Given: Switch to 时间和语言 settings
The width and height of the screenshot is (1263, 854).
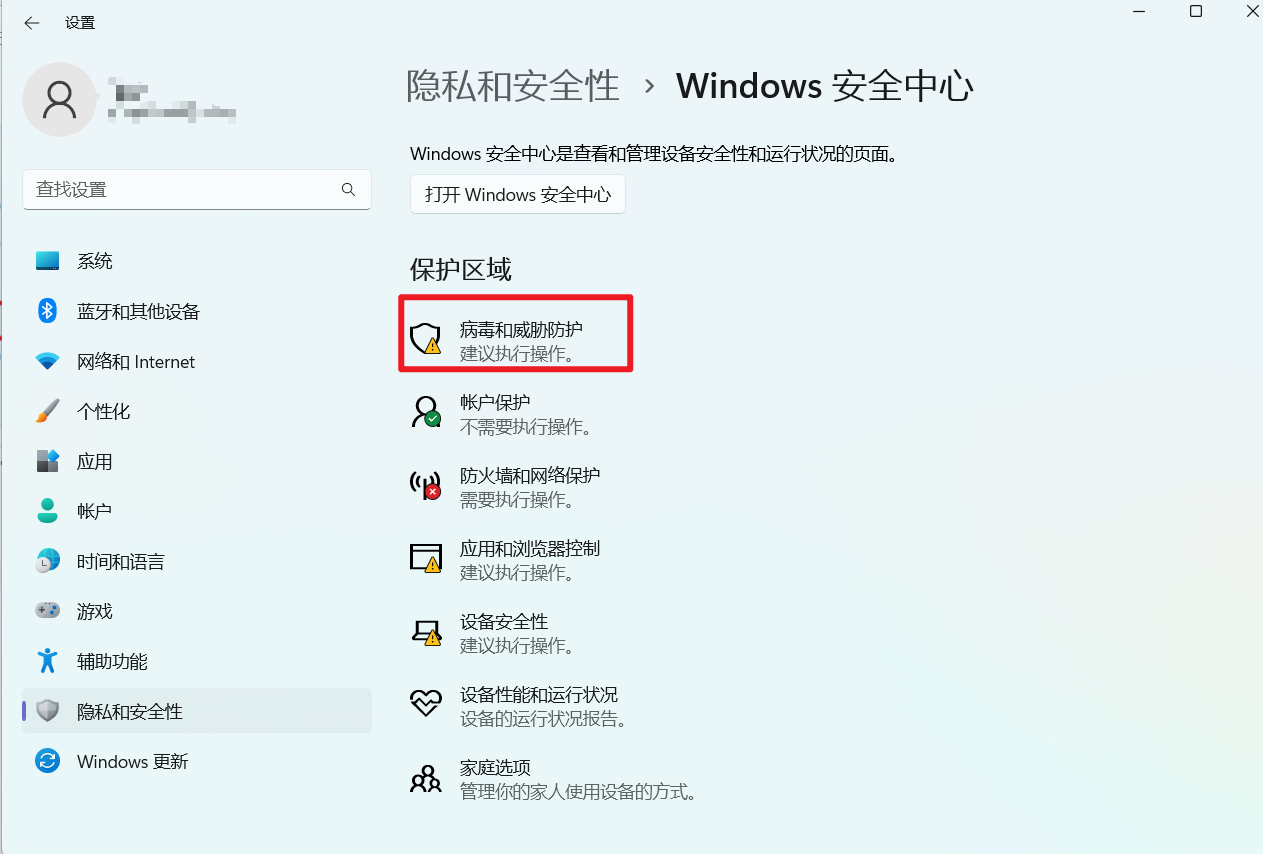Looking at the screenshot, I should (x=197, y=561).
